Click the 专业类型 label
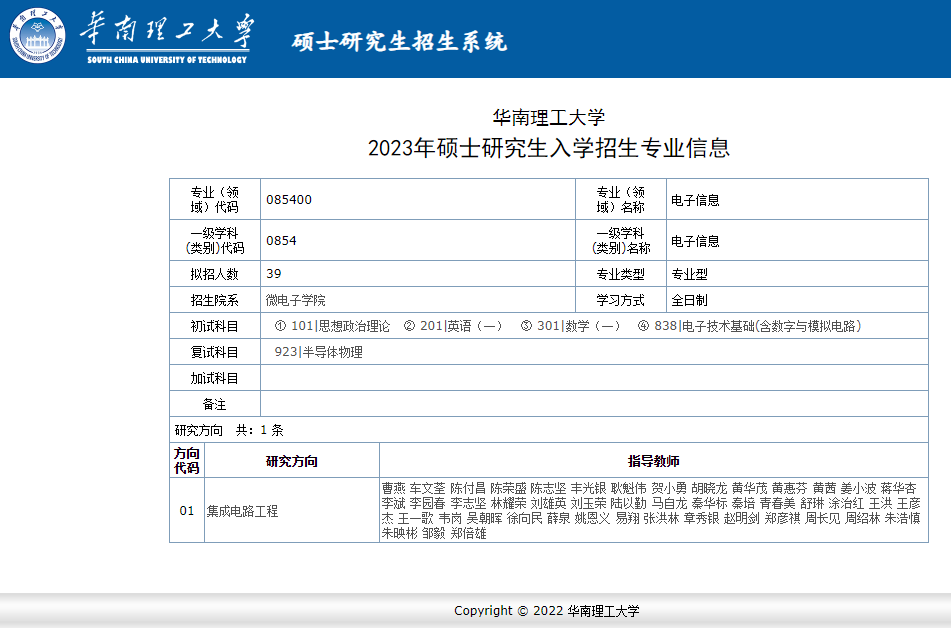The image size is (951, 633). tap(620, 274)
